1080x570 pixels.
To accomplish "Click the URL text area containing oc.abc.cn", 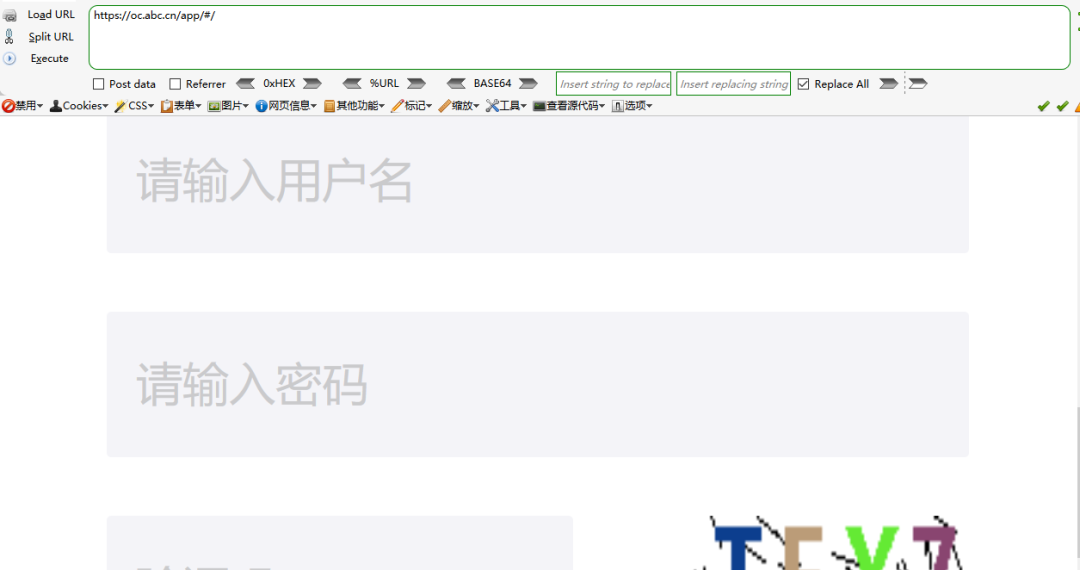I will [579, 37].
